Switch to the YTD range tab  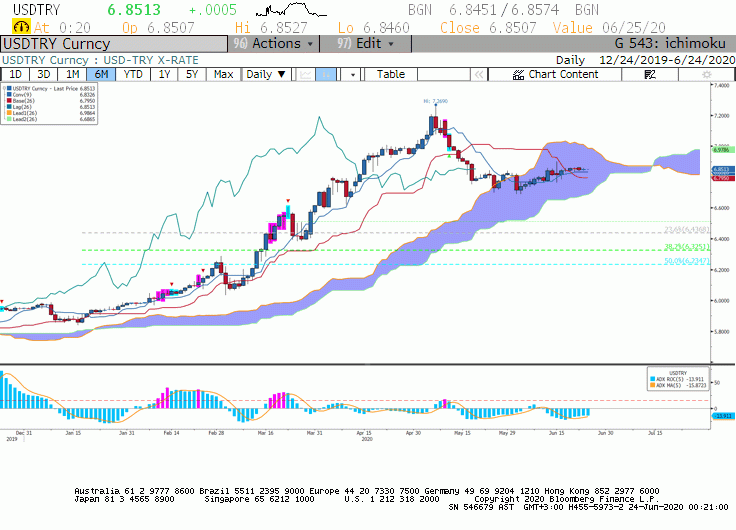[x=133, y=75]
